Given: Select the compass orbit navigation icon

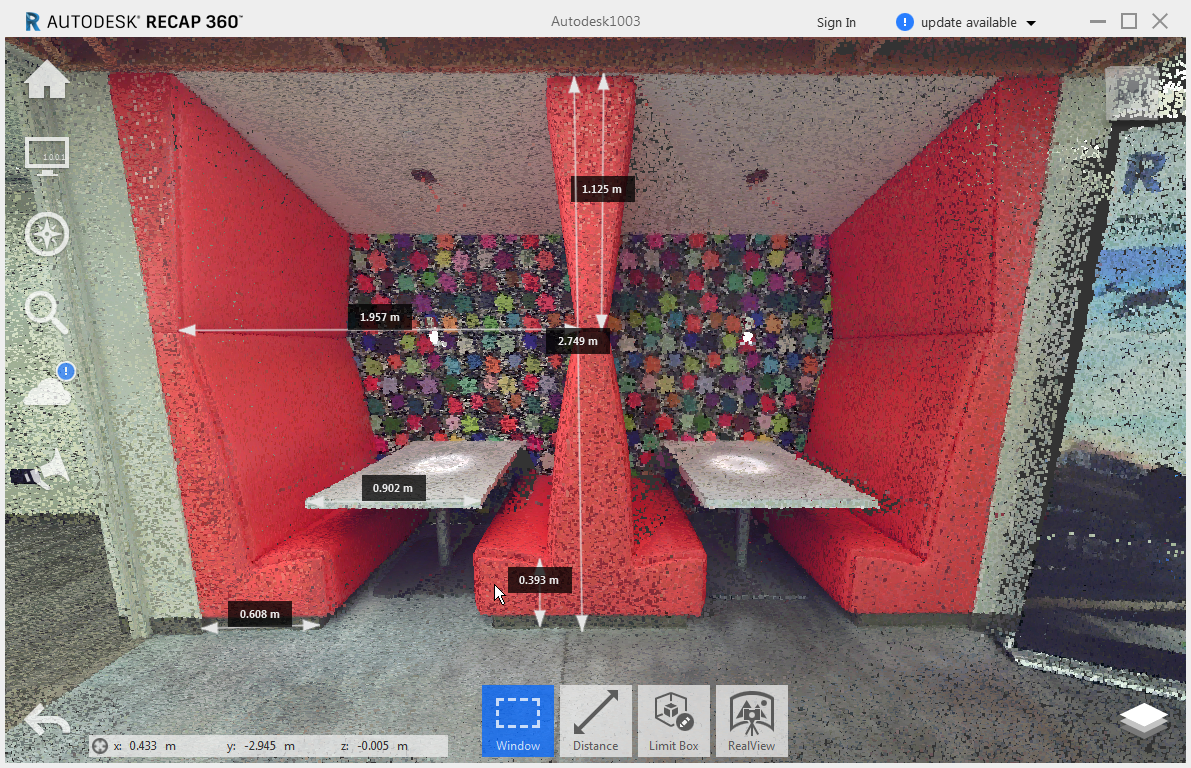Looking at the screenshot, I should pyautogui.click(x=46, y=234).
